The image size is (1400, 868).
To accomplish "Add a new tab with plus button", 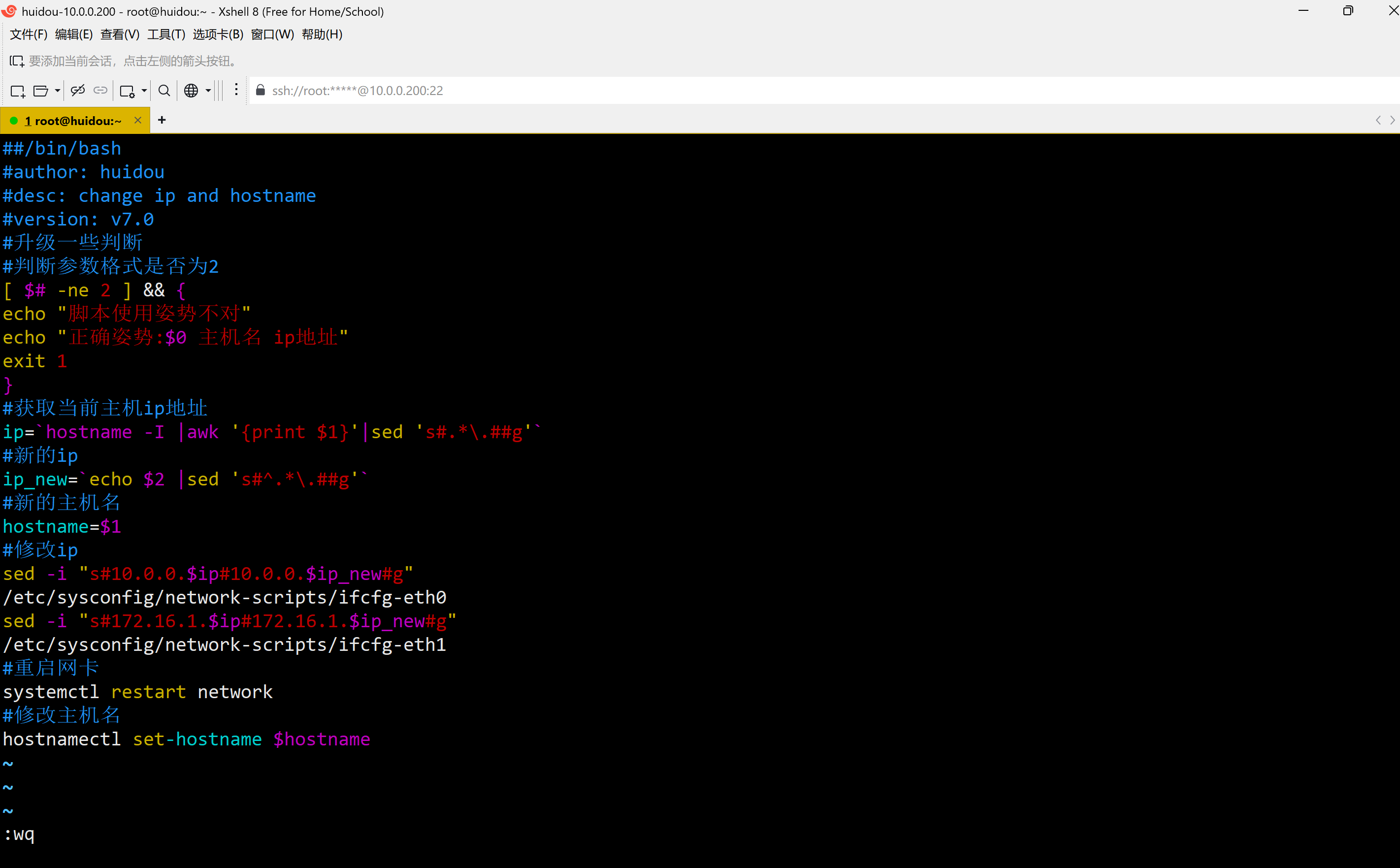I will (x=162, y=120).
